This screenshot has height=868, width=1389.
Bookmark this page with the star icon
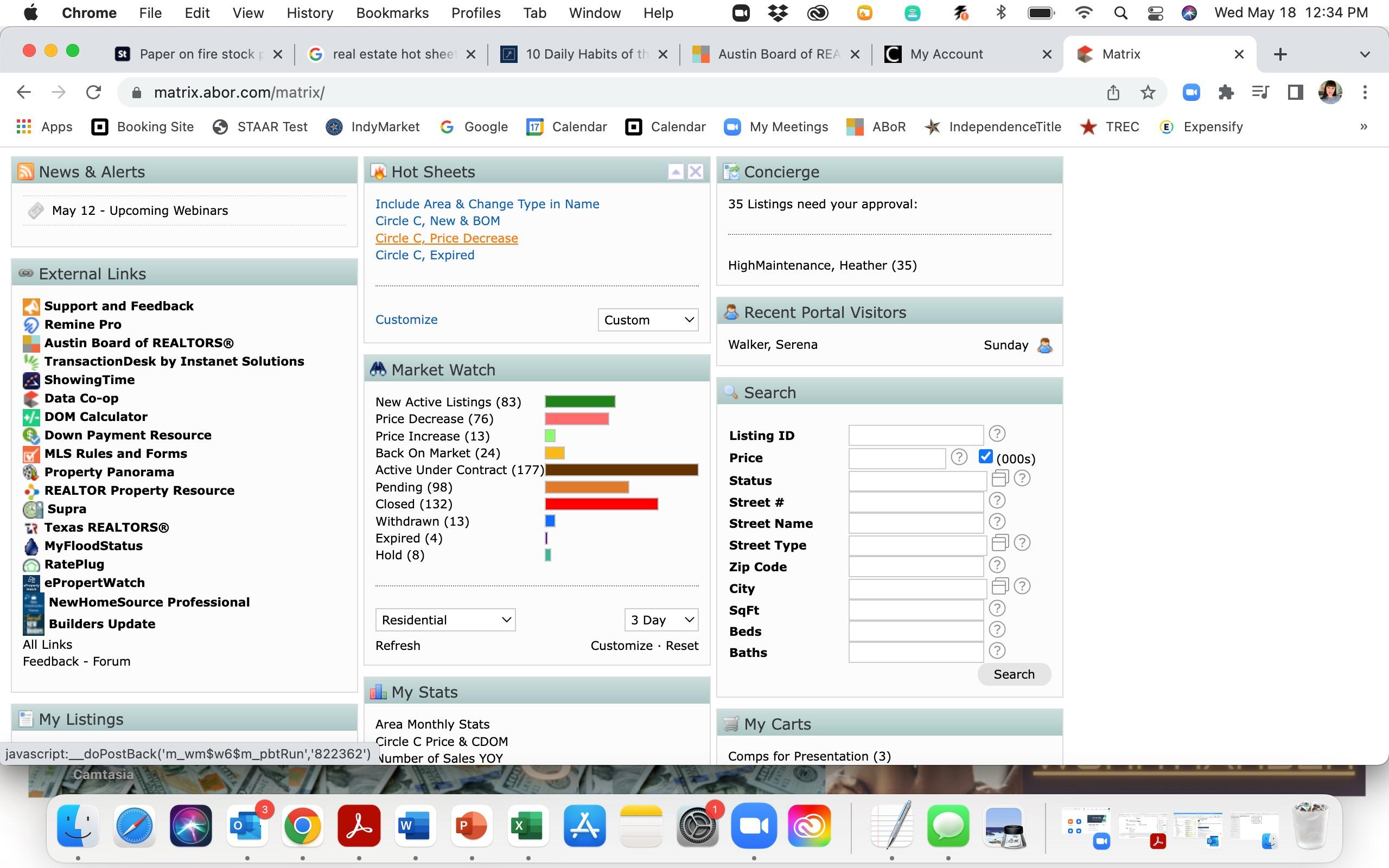point(1148,92)
